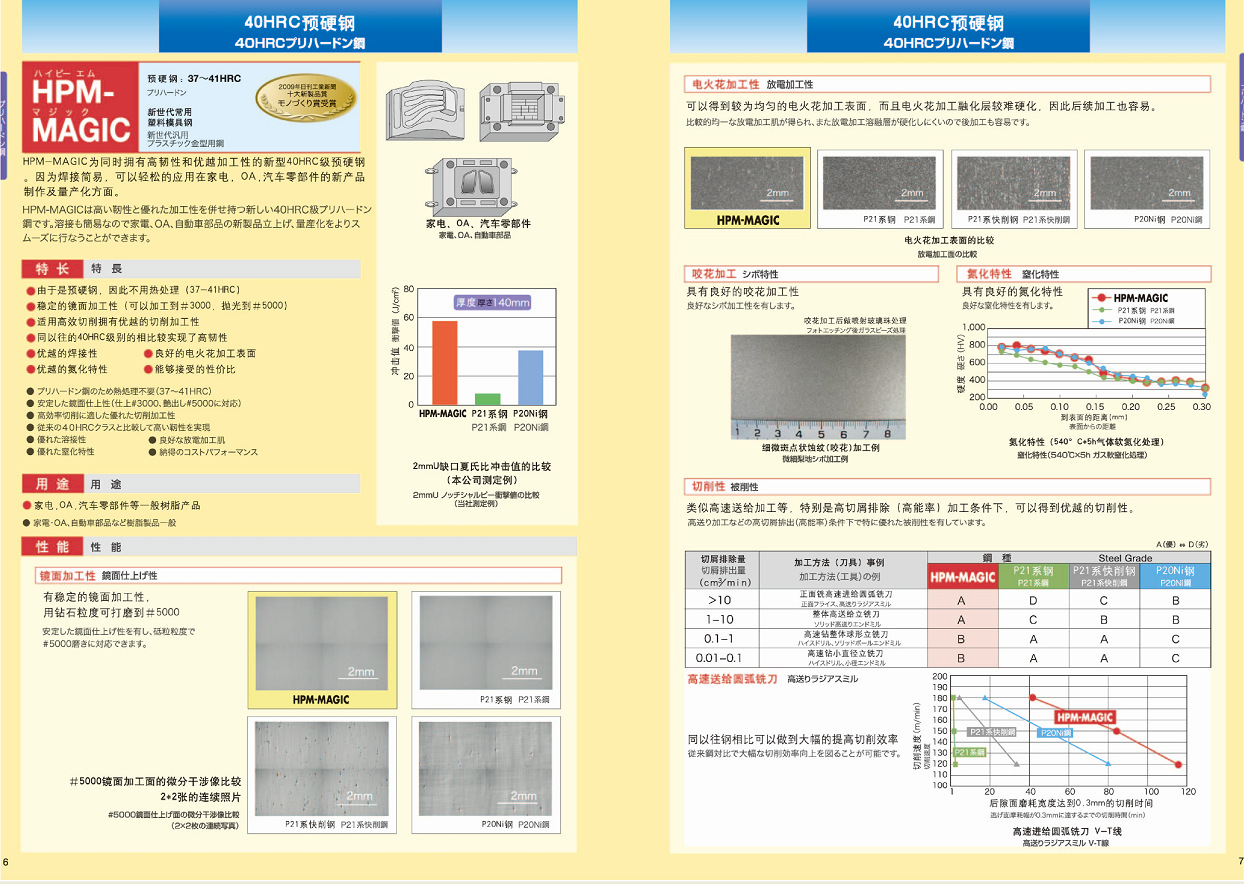Click the red HPM-MAGIC product logo
This screenshot has height=884, width=1244.
79,108
